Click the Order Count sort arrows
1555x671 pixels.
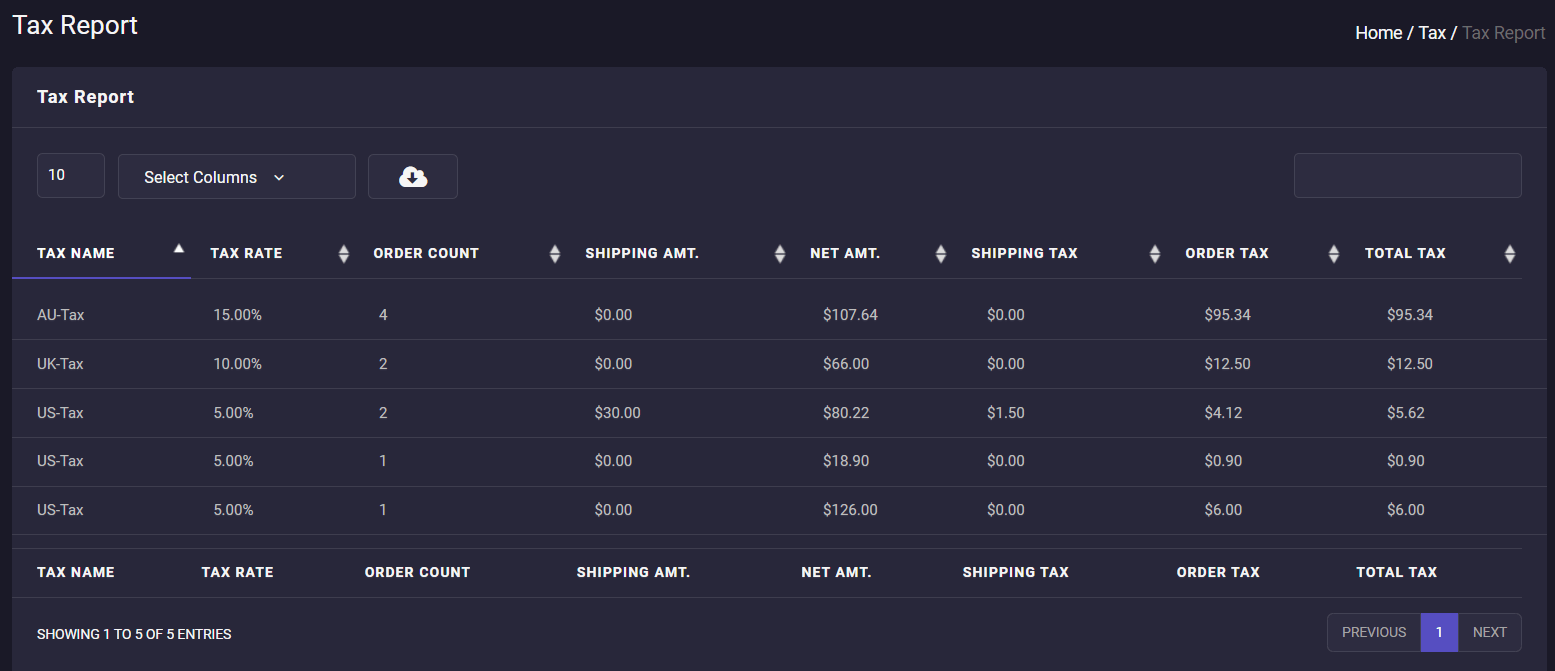click(x=555, y=254)
